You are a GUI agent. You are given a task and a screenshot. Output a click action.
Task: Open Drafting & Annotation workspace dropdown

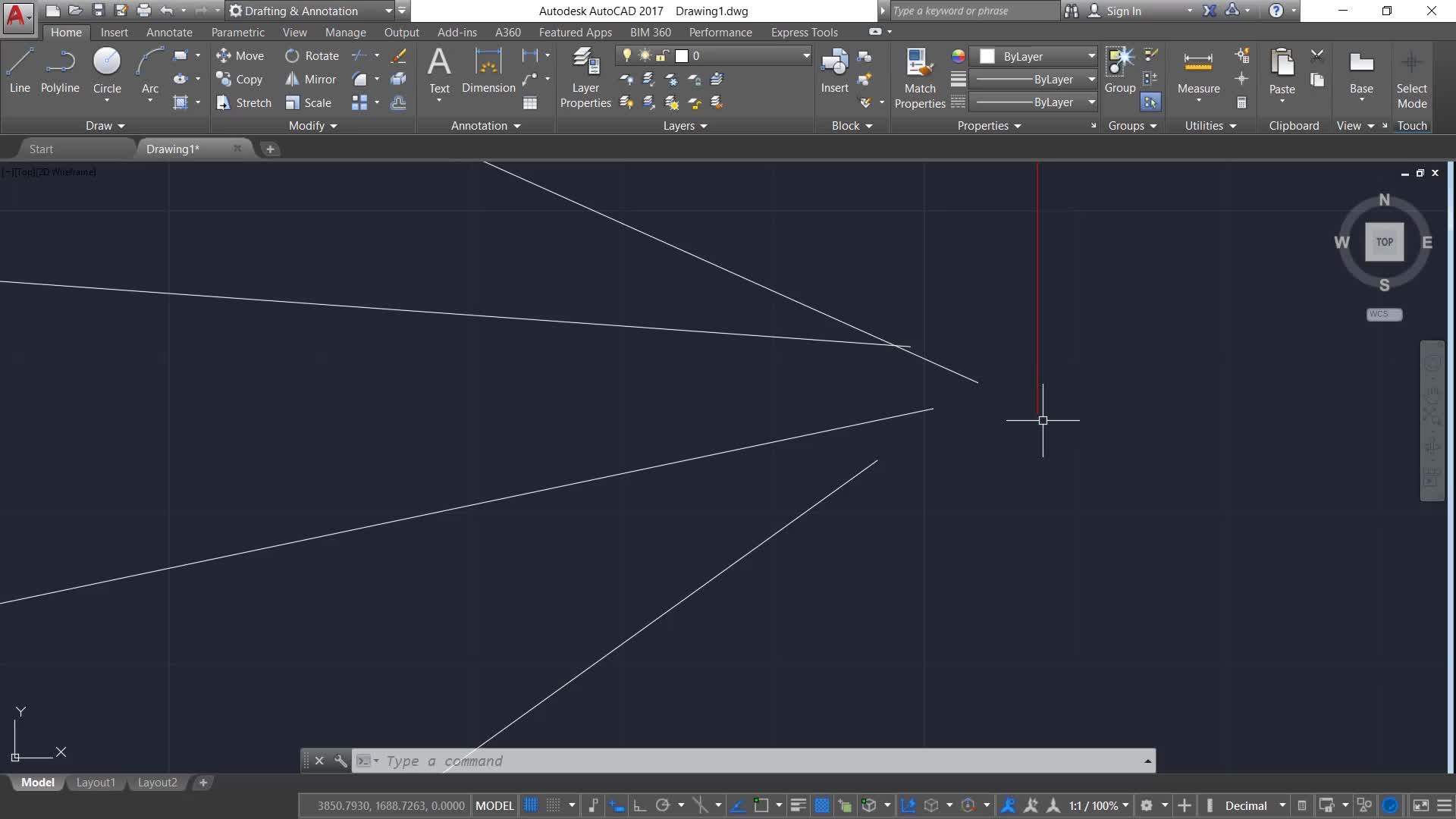click(388, 11)
